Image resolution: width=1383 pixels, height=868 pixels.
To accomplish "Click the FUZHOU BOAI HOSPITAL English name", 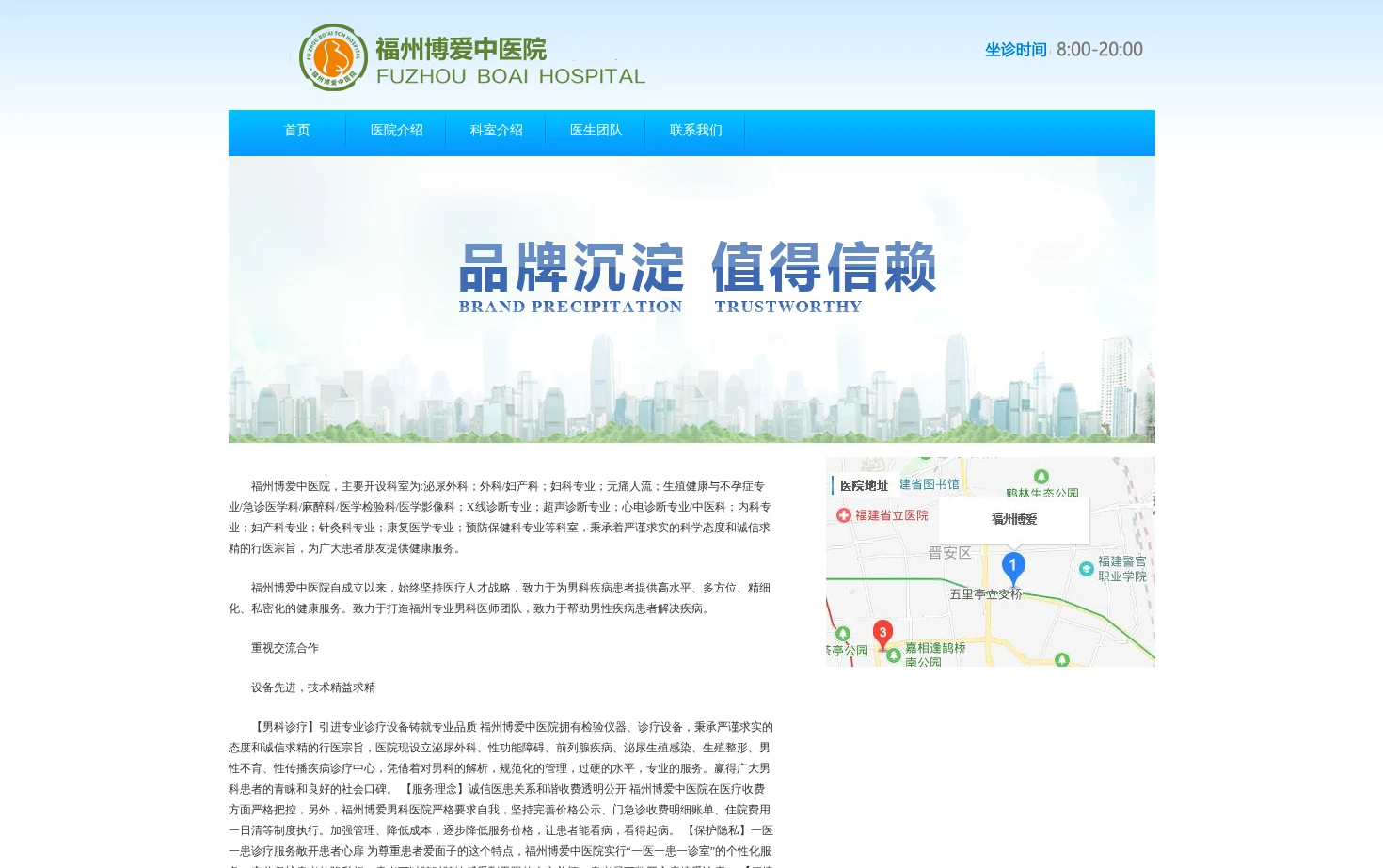I will [511, 76].
